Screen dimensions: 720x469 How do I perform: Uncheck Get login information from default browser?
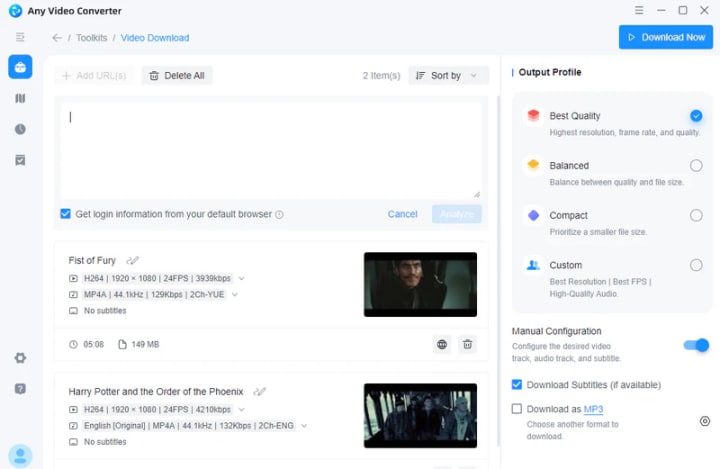pyautogui.click(x=66, y=214)
